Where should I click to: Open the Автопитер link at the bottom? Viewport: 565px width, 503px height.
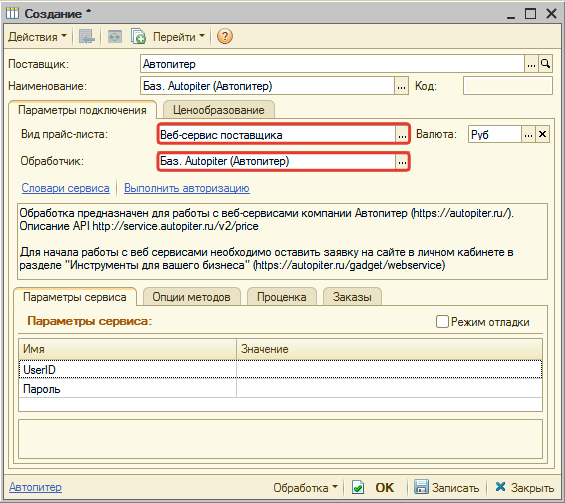(x=35, y=487)
